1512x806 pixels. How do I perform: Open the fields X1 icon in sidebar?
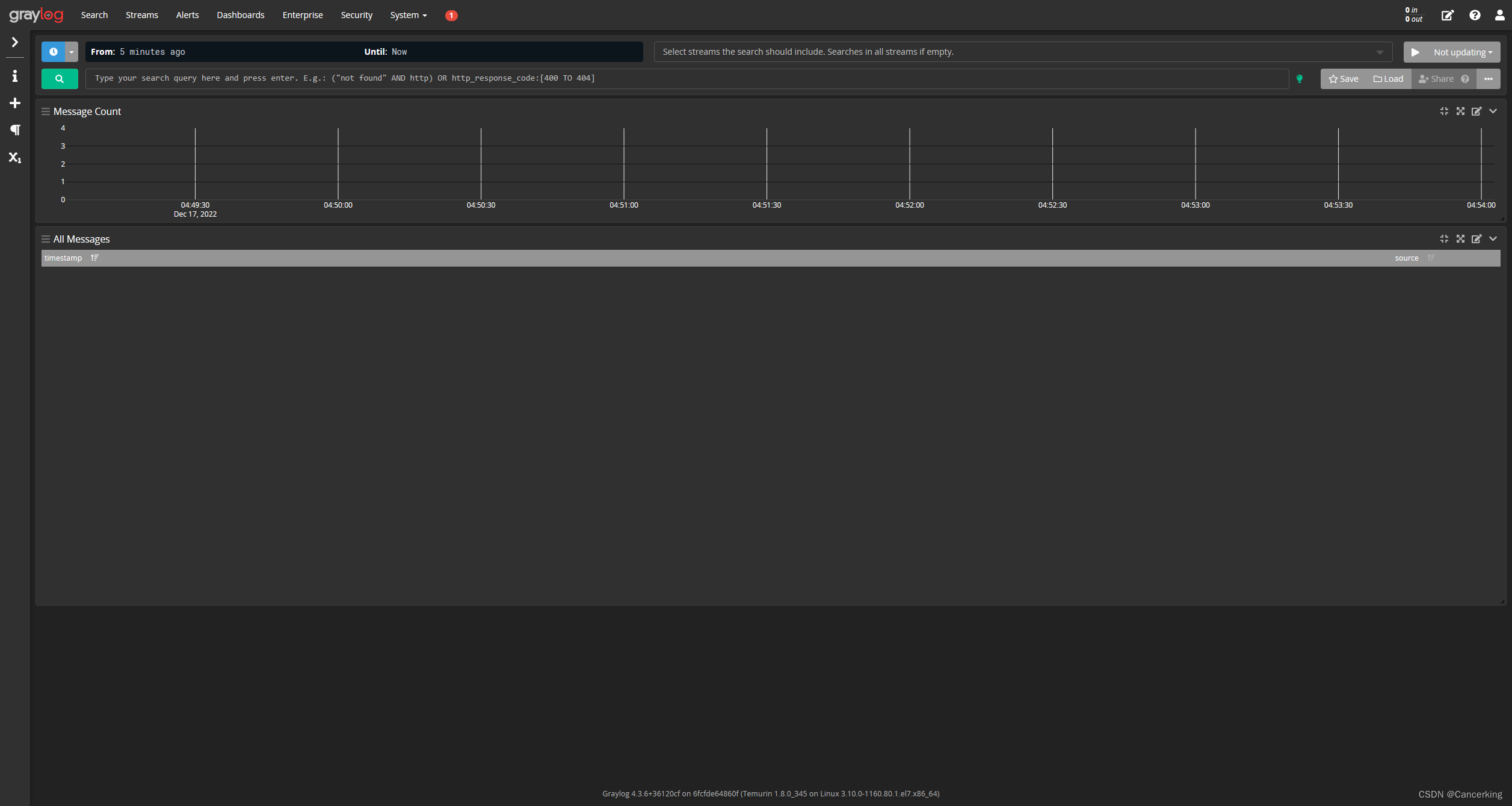(15, 157)
